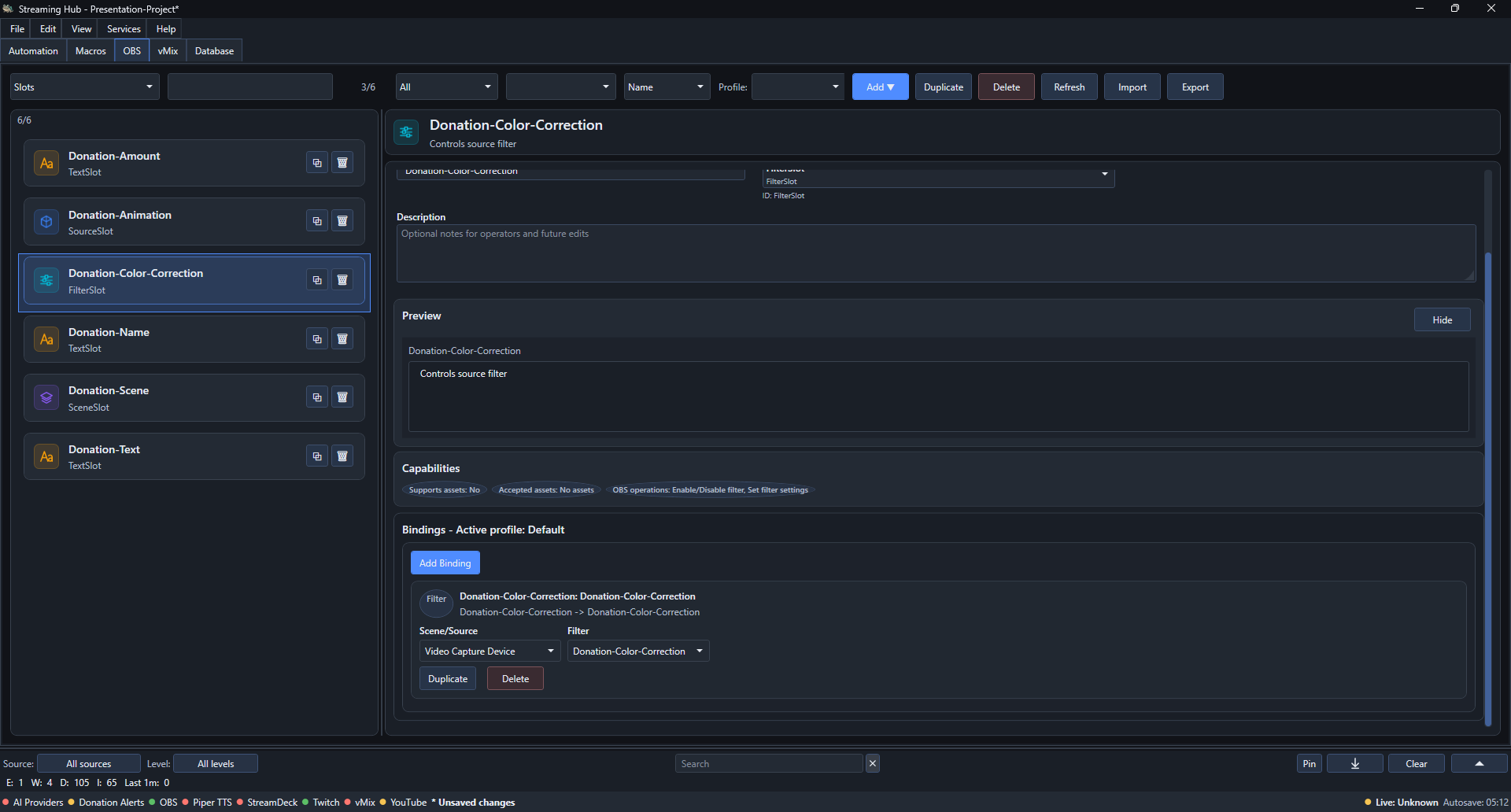Click the Donation-Text Aa icon
The height and width of the screenshot is (812, 1511).
click(46, 456)
